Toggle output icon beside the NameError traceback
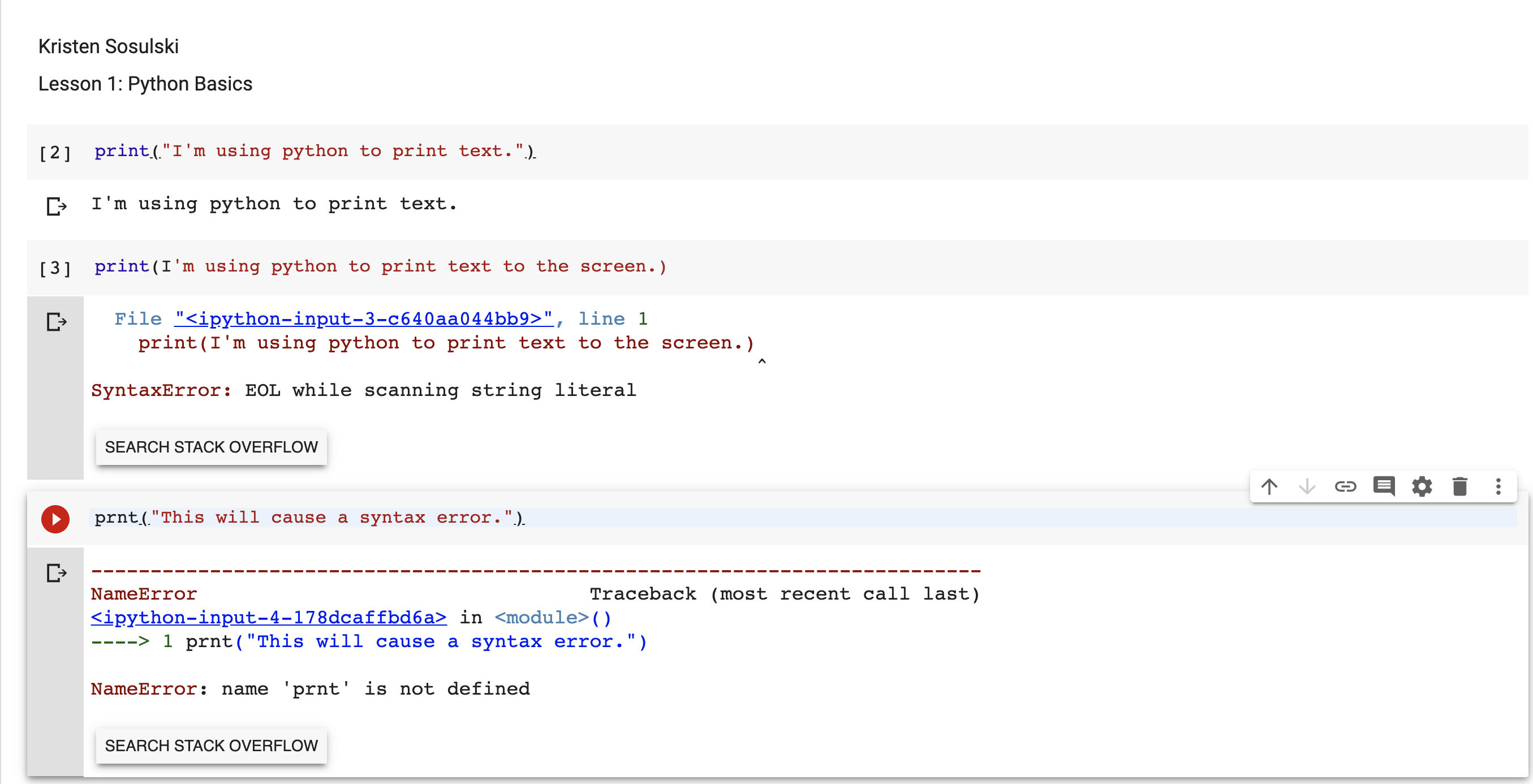 coord(57,572)
